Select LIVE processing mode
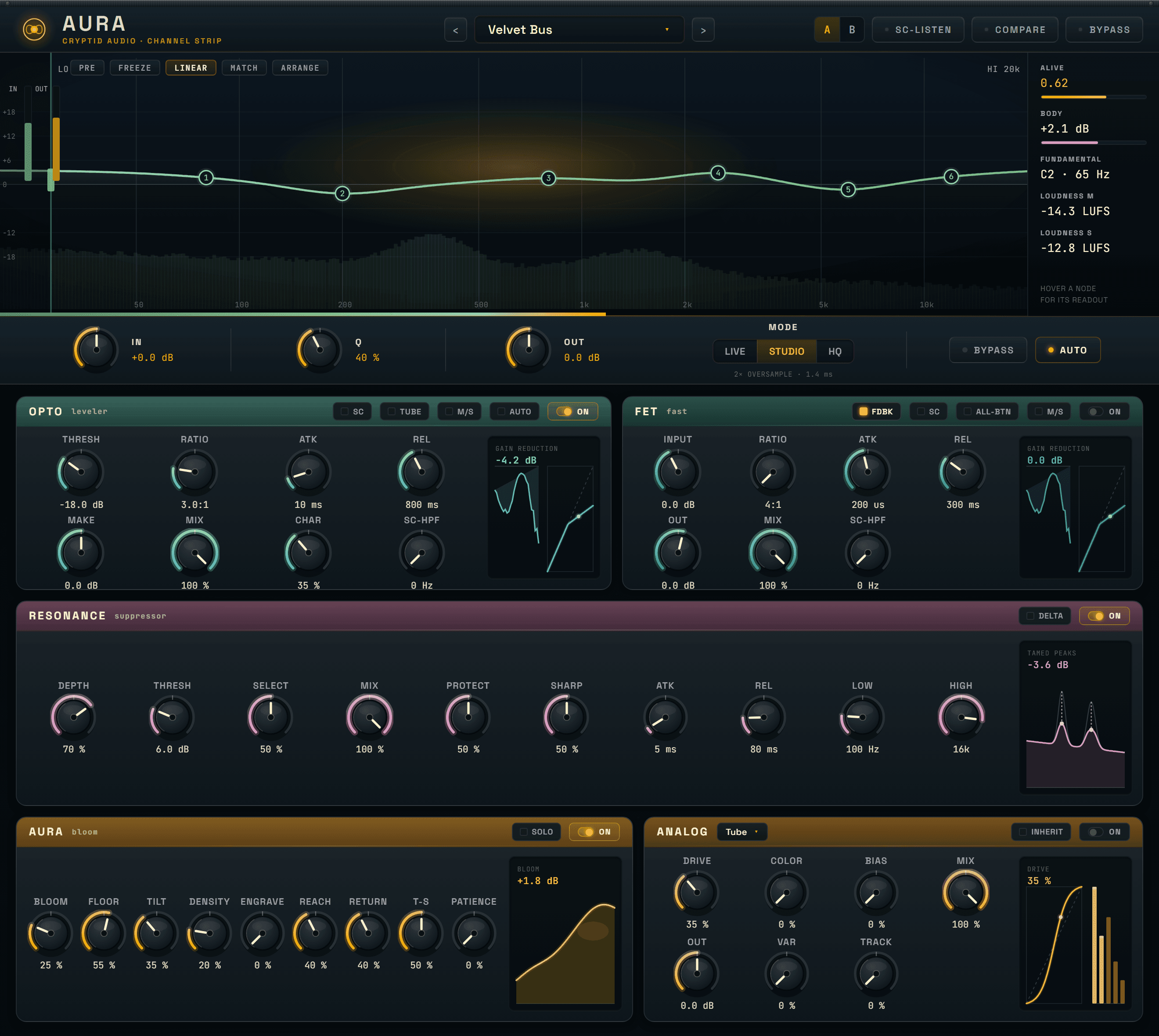Screen dimensions: 1159x1036 (735, 351)
